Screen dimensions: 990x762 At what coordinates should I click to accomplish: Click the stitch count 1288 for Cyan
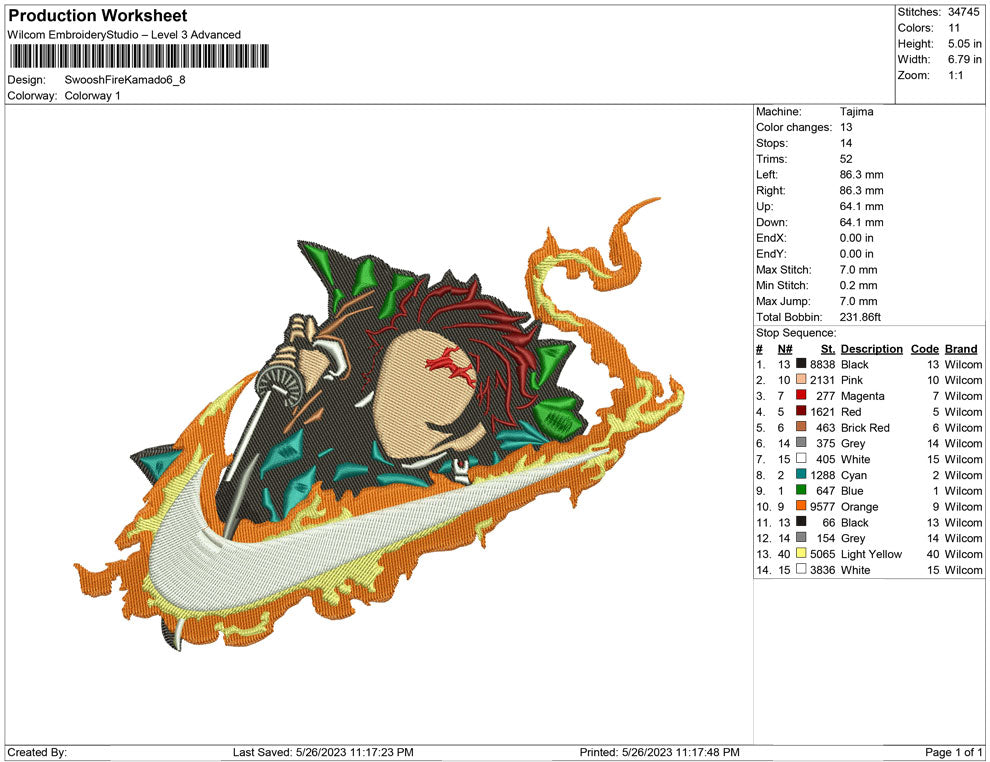pos(823,475)
